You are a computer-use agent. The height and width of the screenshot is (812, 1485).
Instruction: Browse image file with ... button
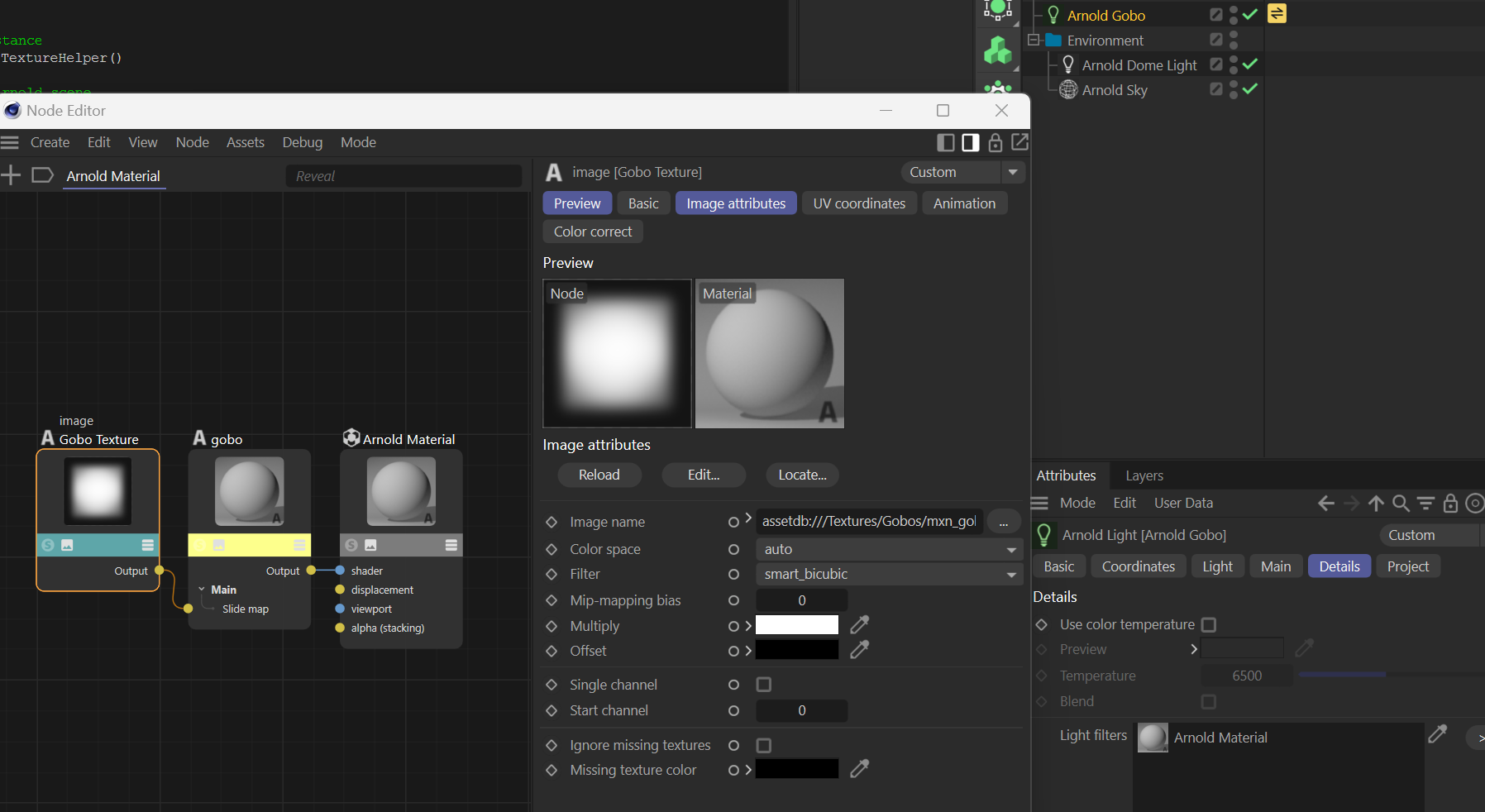pyautogui.click(x=1004, y=522)
